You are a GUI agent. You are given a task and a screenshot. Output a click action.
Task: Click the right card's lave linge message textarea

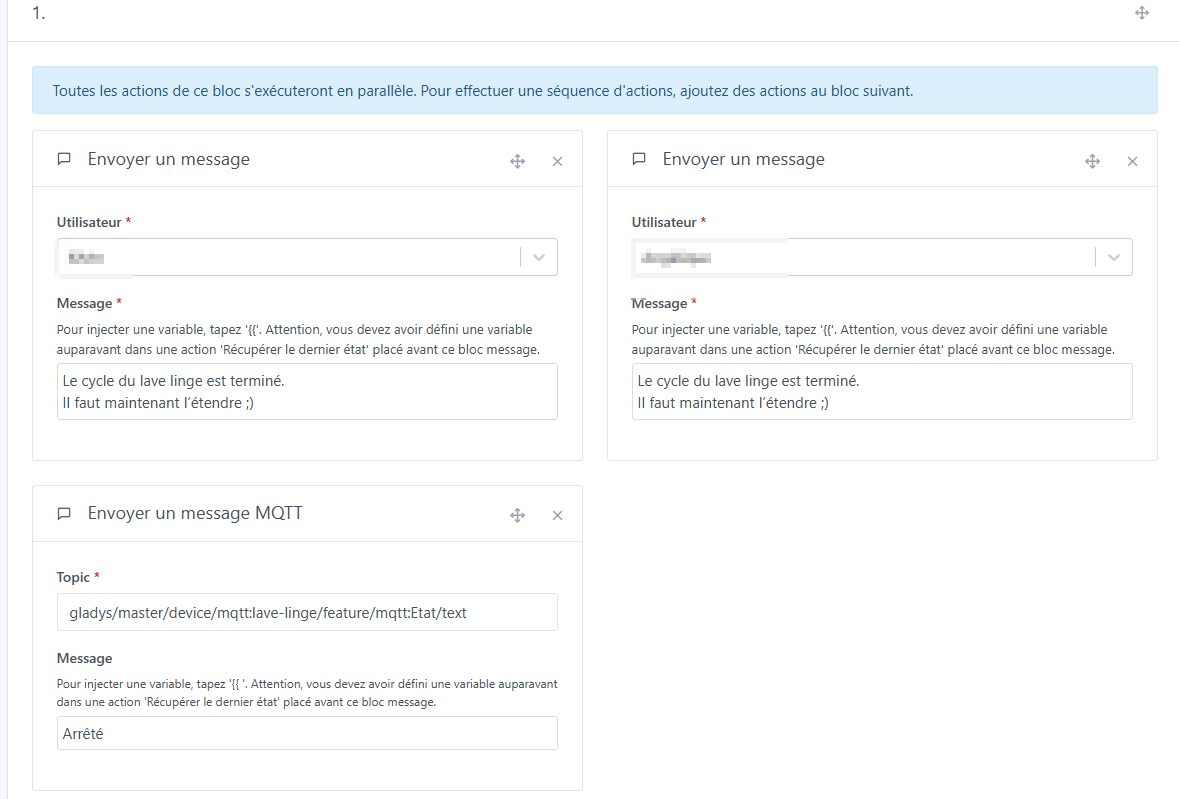pyautogui.click(x=882, y=391)
